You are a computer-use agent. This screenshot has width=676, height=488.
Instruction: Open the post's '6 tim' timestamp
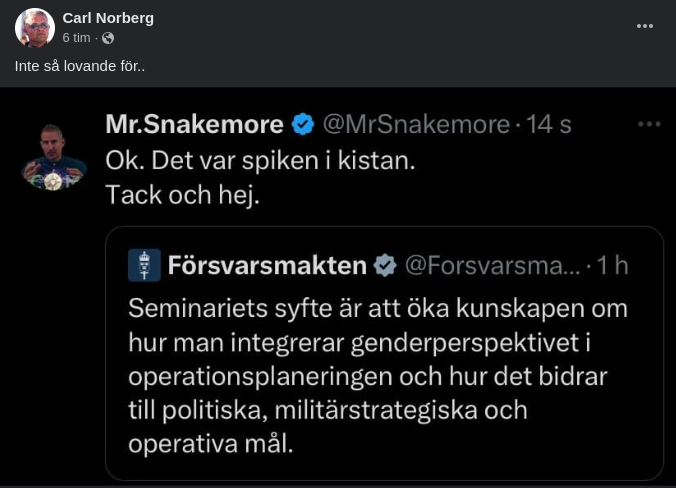(77, 38)
